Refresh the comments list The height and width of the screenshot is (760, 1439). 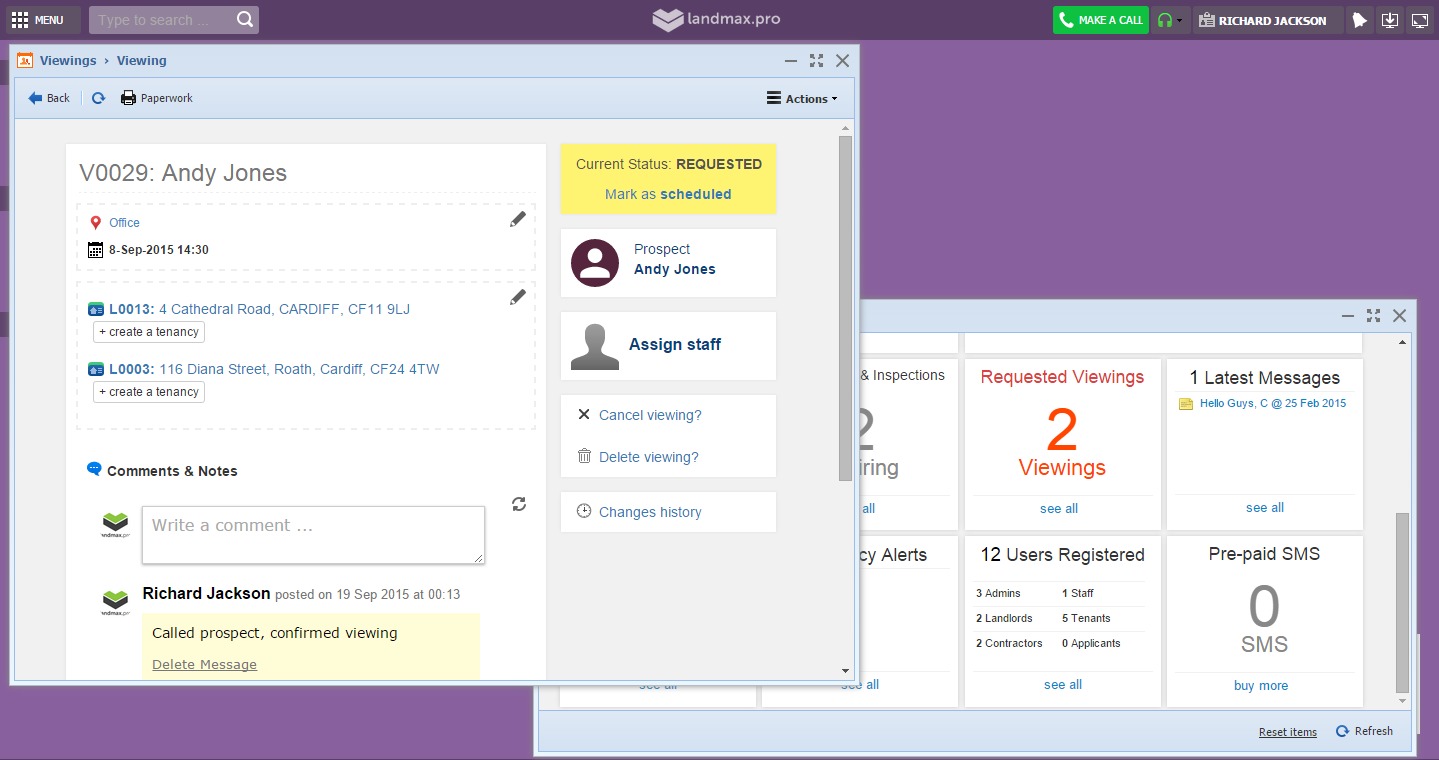(x=519, y=504)
